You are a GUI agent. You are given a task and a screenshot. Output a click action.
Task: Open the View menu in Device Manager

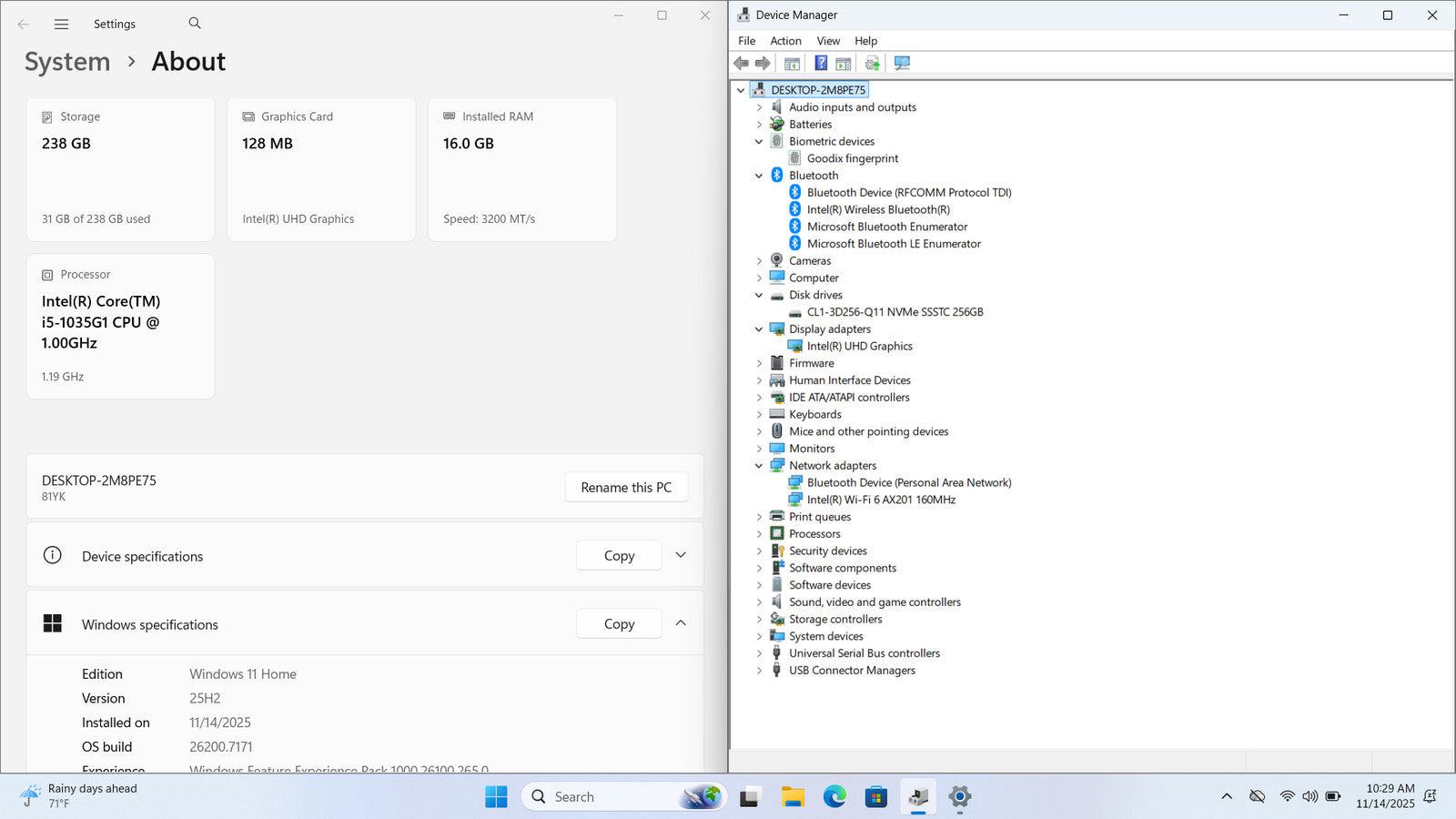[827, 41]
